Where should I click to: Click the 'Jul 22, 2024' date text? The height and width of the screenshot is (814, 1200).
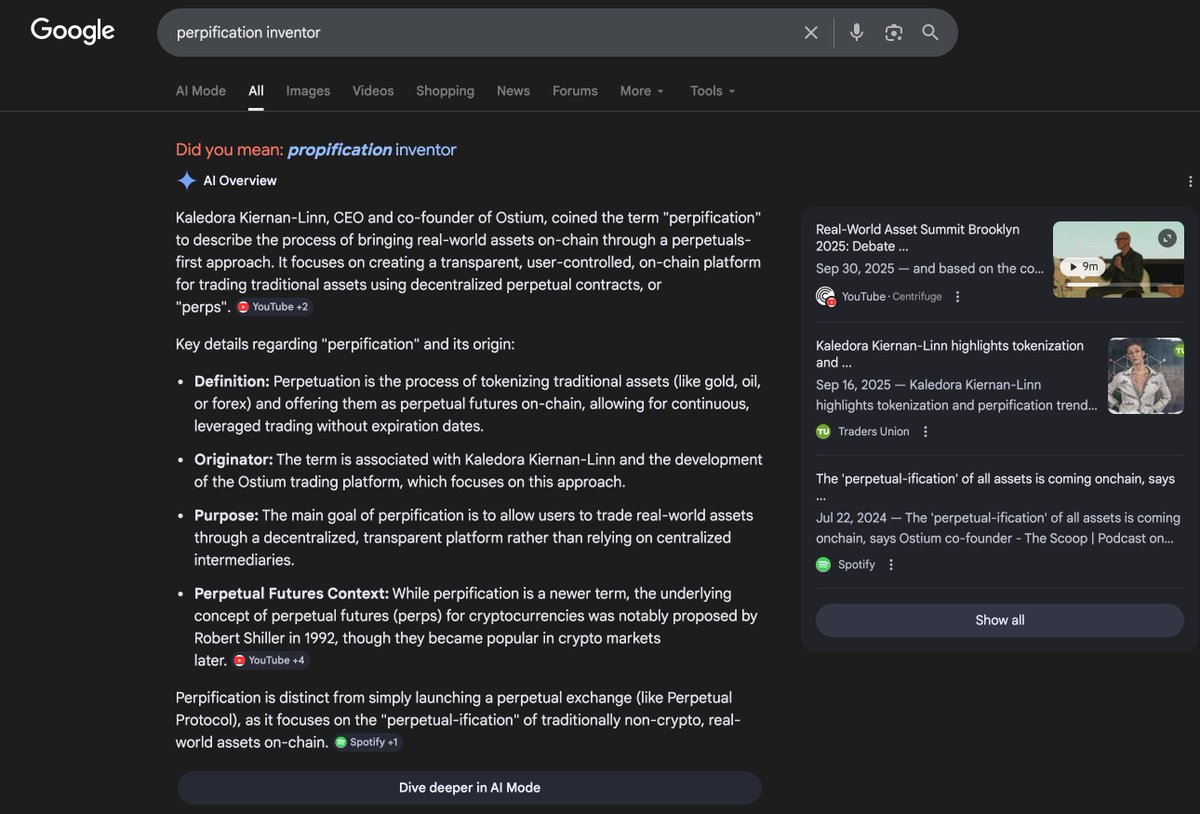point(853,518)
